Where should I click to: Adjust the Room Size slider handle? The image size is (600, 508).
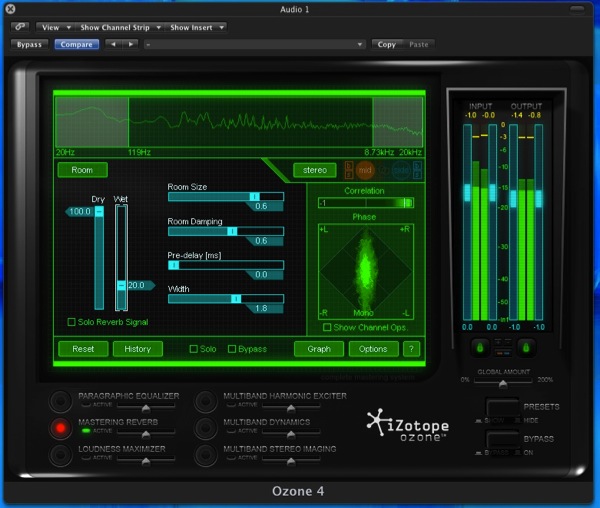click(254, 197)
